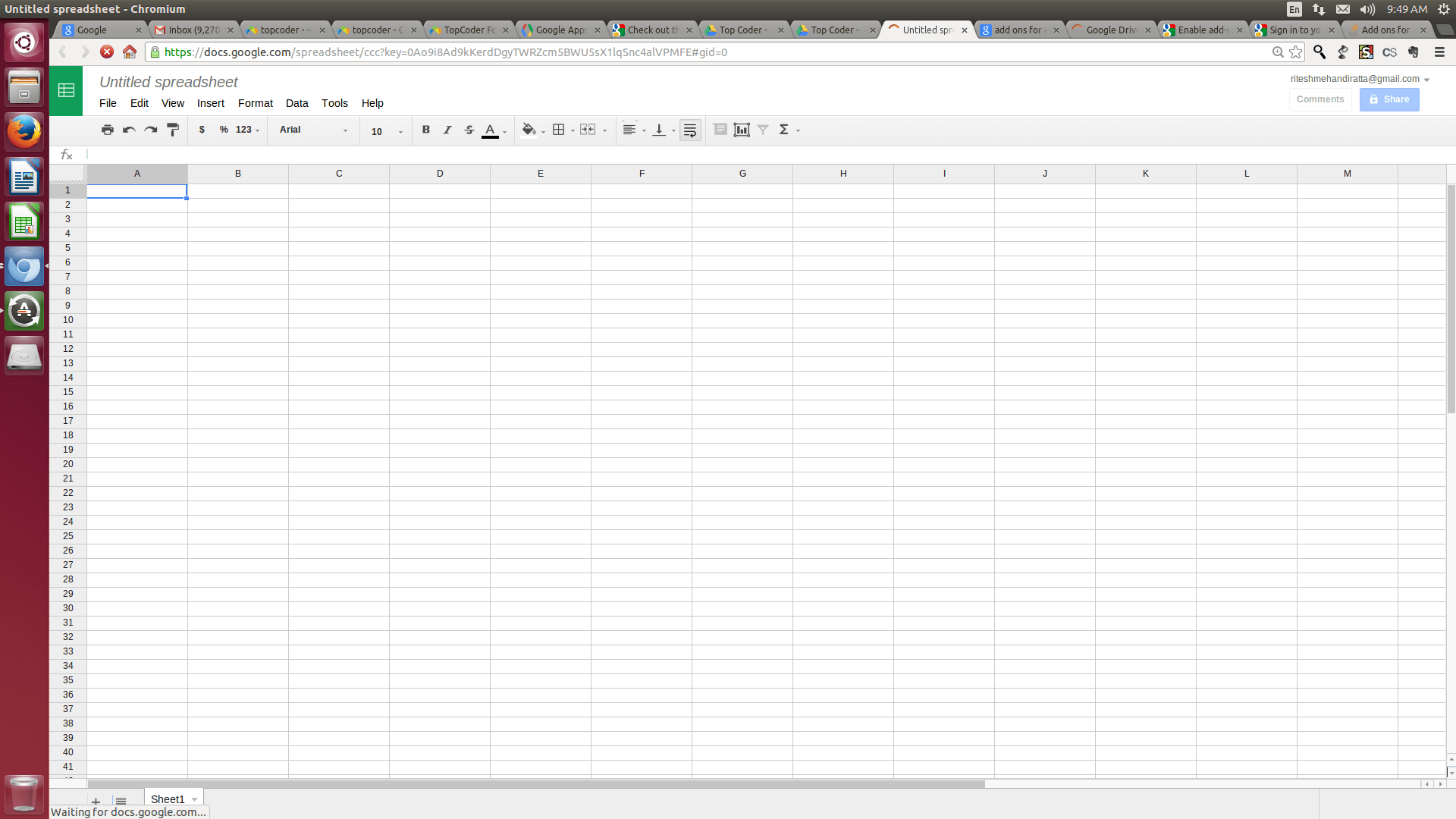Switch to the Gmail Inbox tab
This screenshot has height=819, width=1456.
point(190,30)
